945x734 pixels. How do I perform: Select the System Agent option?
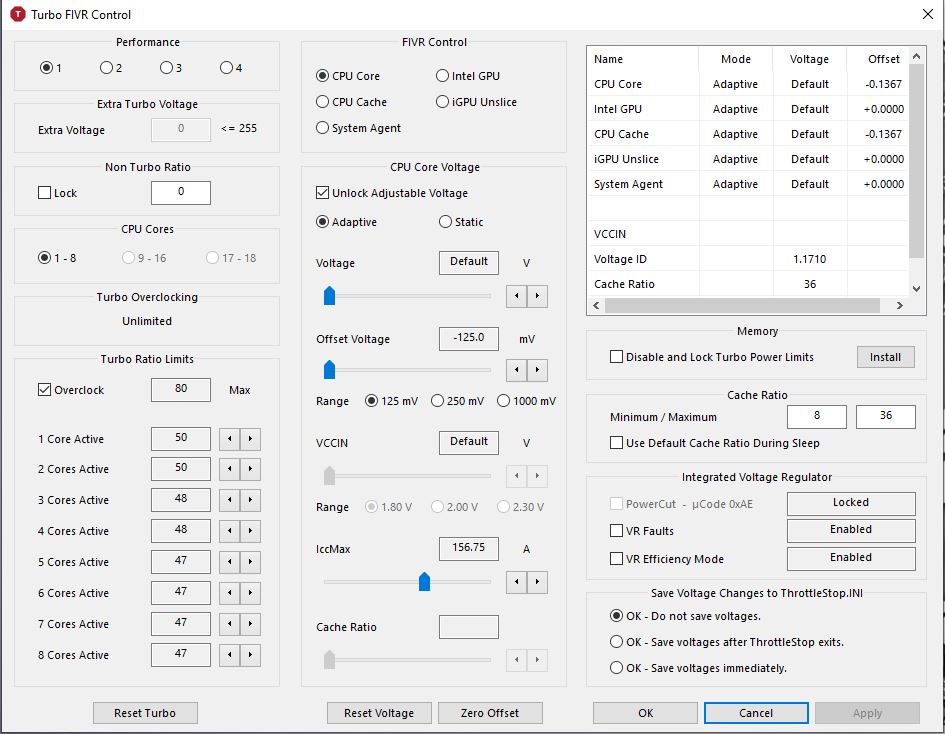pyautogui.click(x=358, y=128)
